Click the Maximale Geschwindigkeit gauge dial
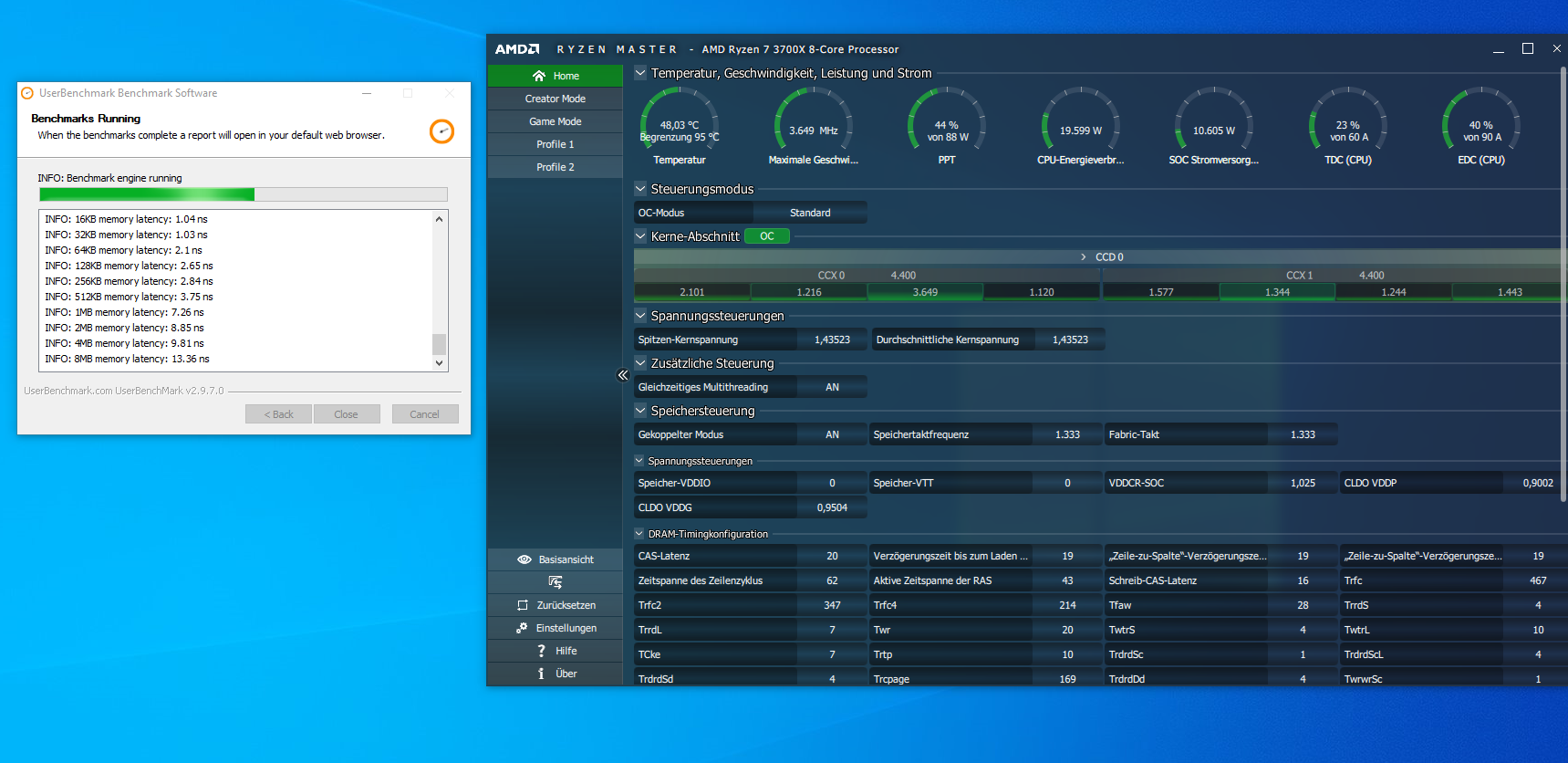This screenshot has width=1568, height=763. coord(814,119)
